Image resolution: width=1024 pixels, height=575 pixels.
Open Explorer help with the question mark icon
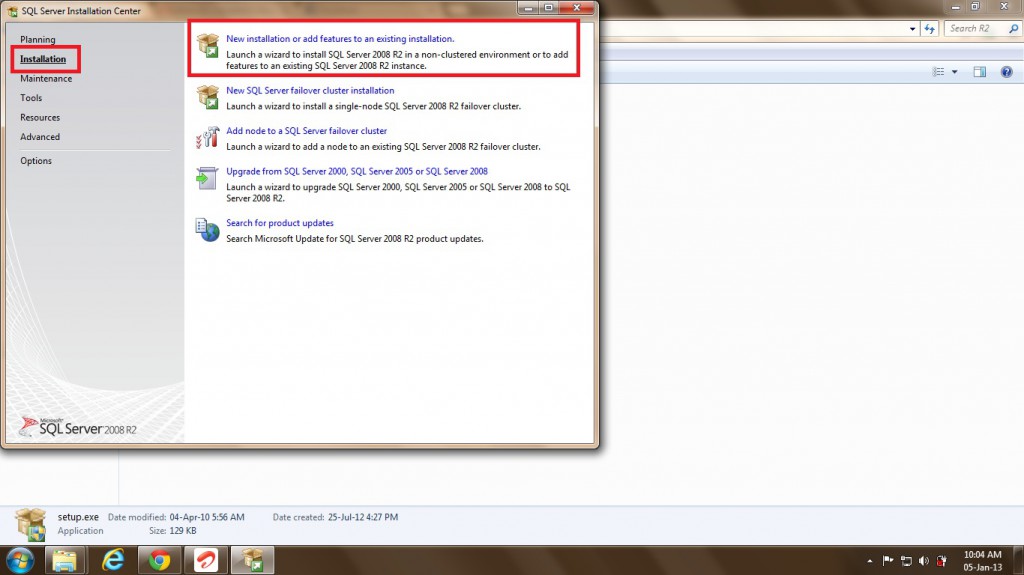1007,72
